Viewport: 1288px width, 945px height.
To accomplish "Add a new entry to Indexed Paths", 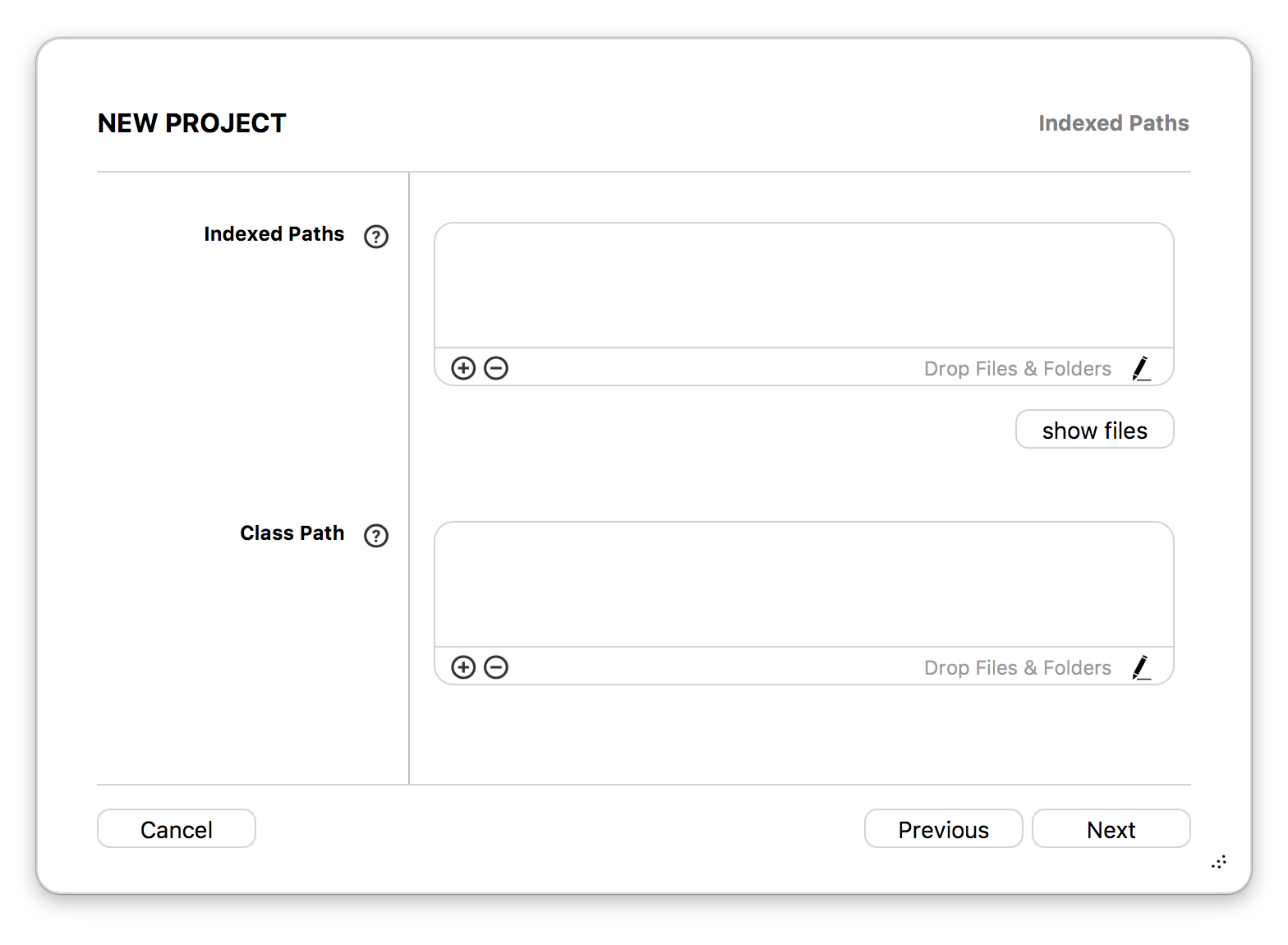I will click(463, 368).
